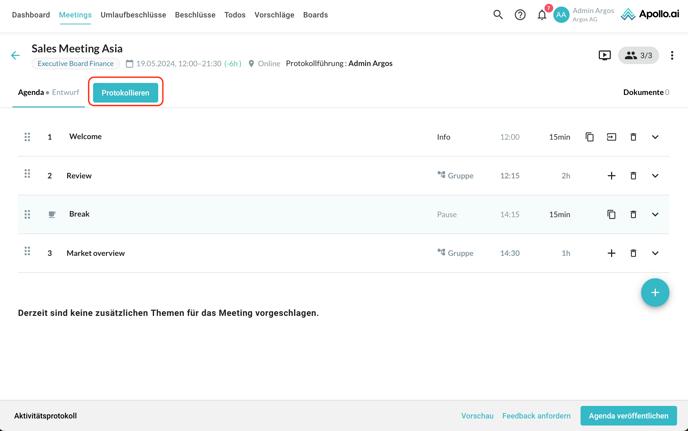Open the Beschlüsse menu item
Viewport: 688px width, 431px height.
pyautogui.click(x=195, y=15)
